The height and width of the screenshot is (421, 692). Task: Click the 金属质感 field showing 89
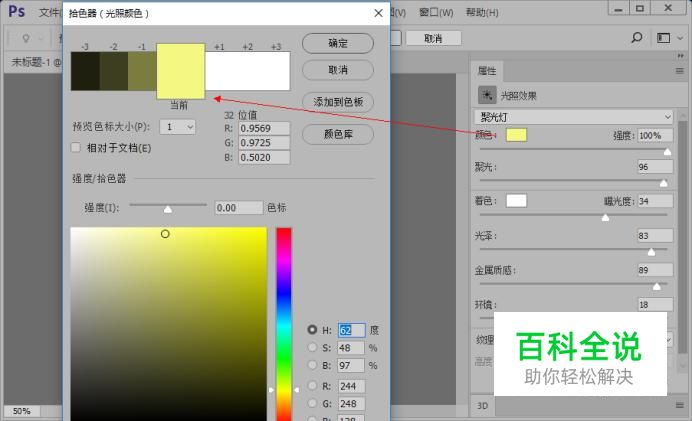[x=655, y=270]
